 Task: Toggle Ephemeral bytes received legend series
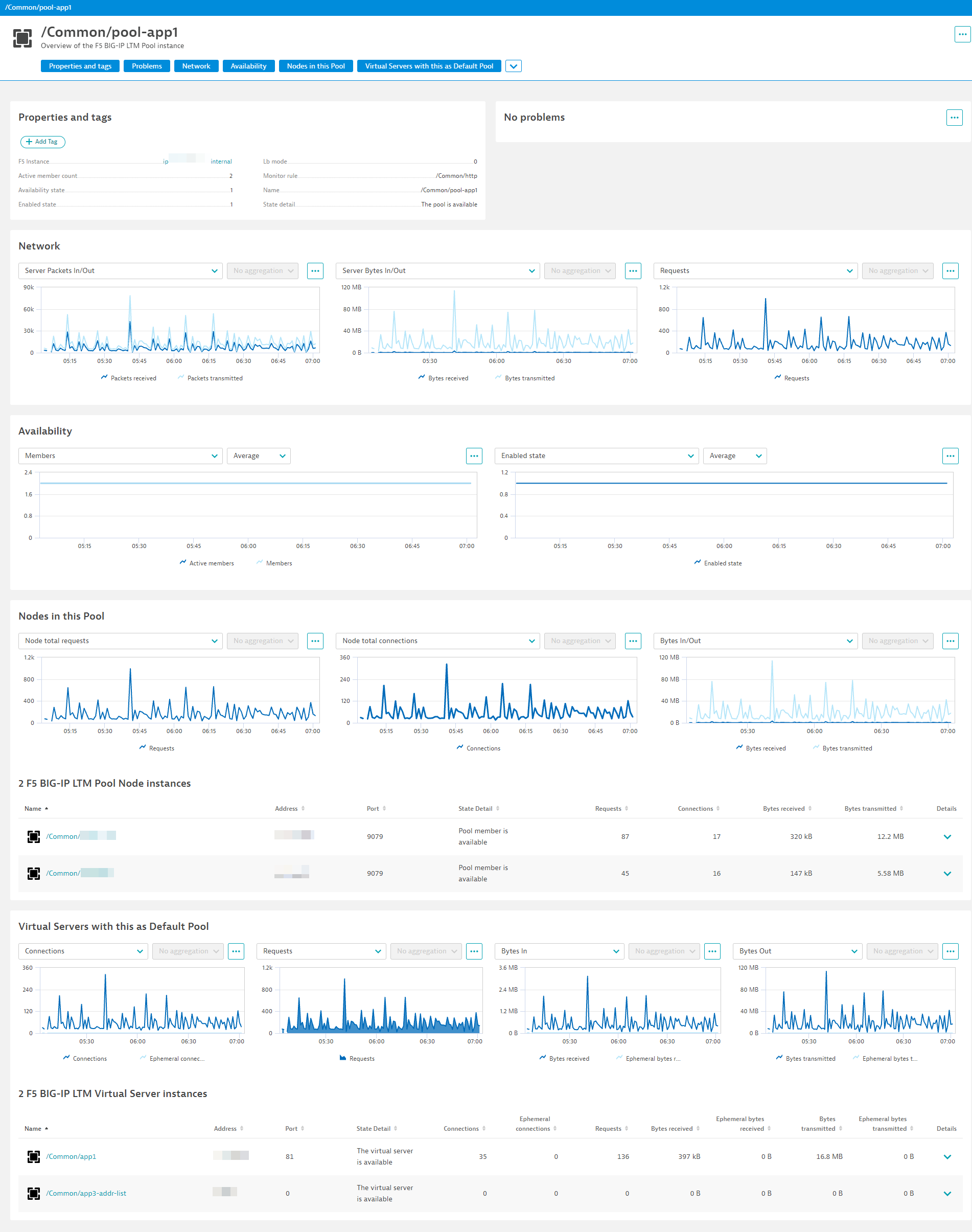point(648,1059)
